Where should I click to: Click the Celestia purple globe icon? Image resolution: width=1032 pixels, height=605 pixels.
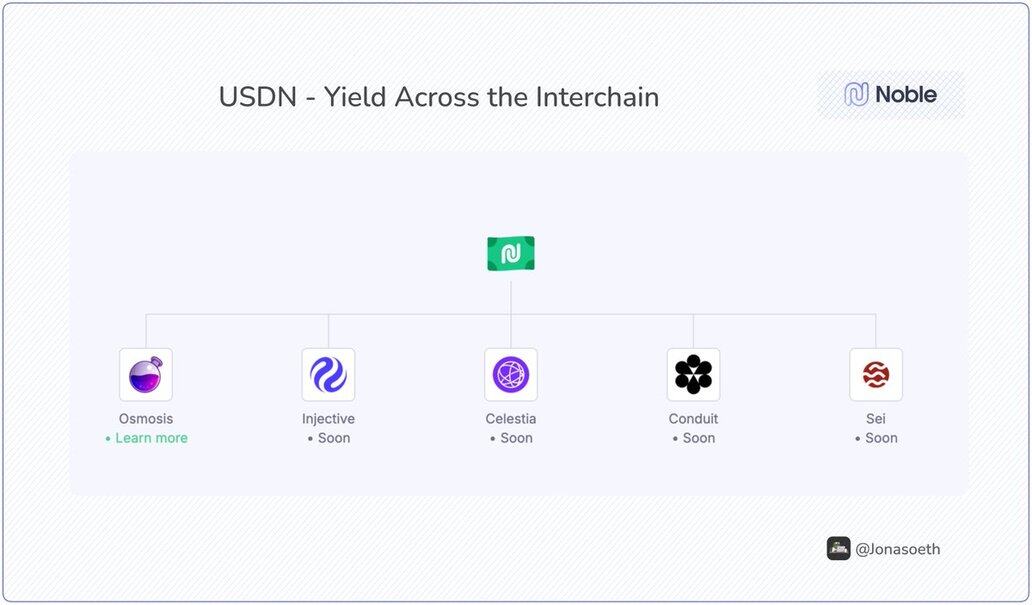(x=511, y=375)
